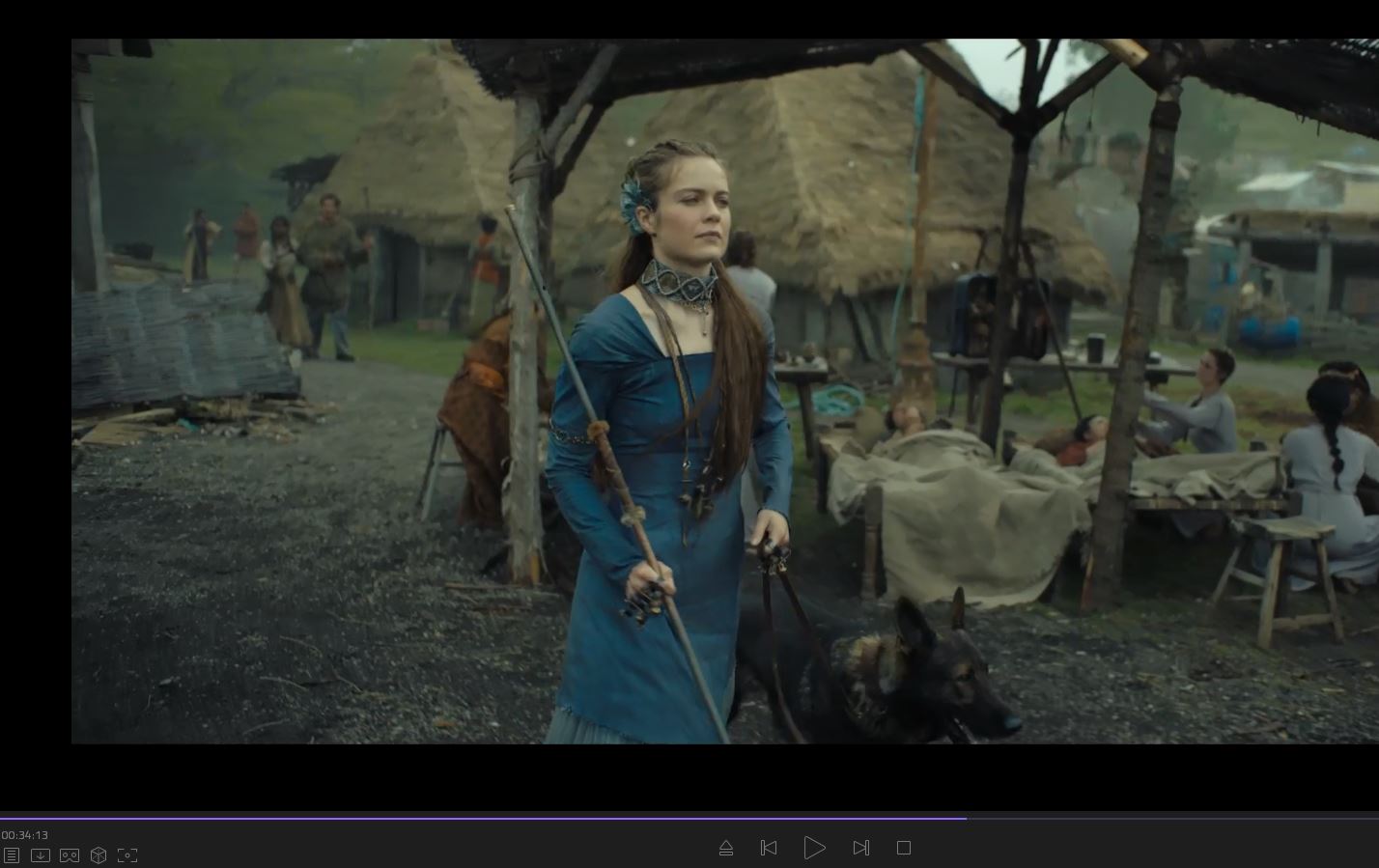This screenshot has height=868, width=1379.
Task: Click the end of the purple progress
Action: [x=965, y=818]
